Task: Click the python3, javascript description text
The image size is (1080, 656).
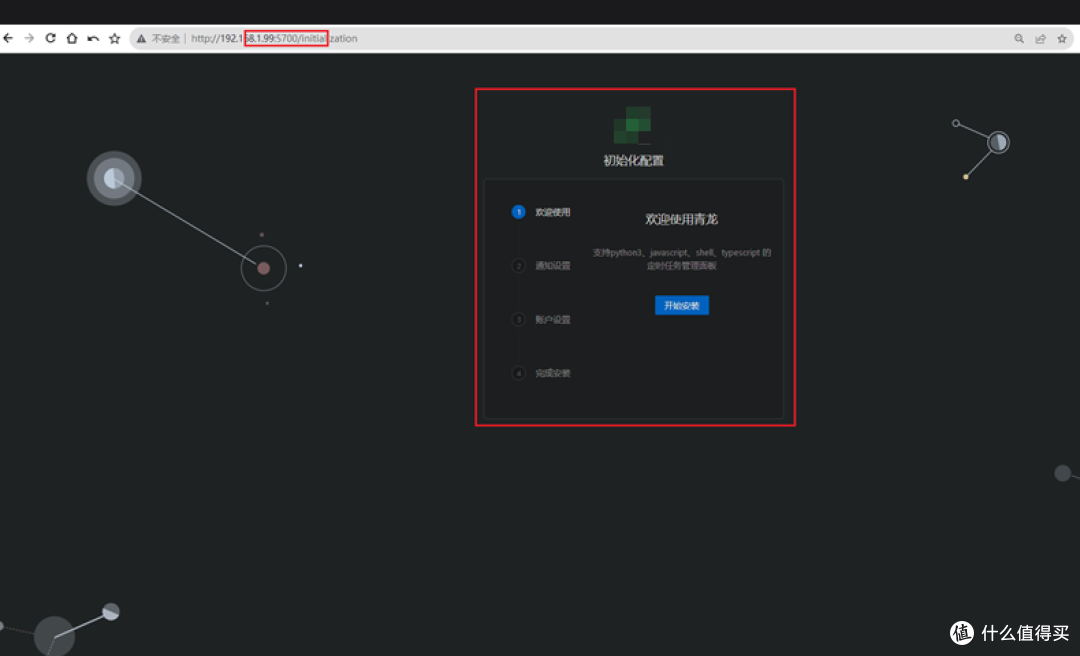Action: [681, 259]
